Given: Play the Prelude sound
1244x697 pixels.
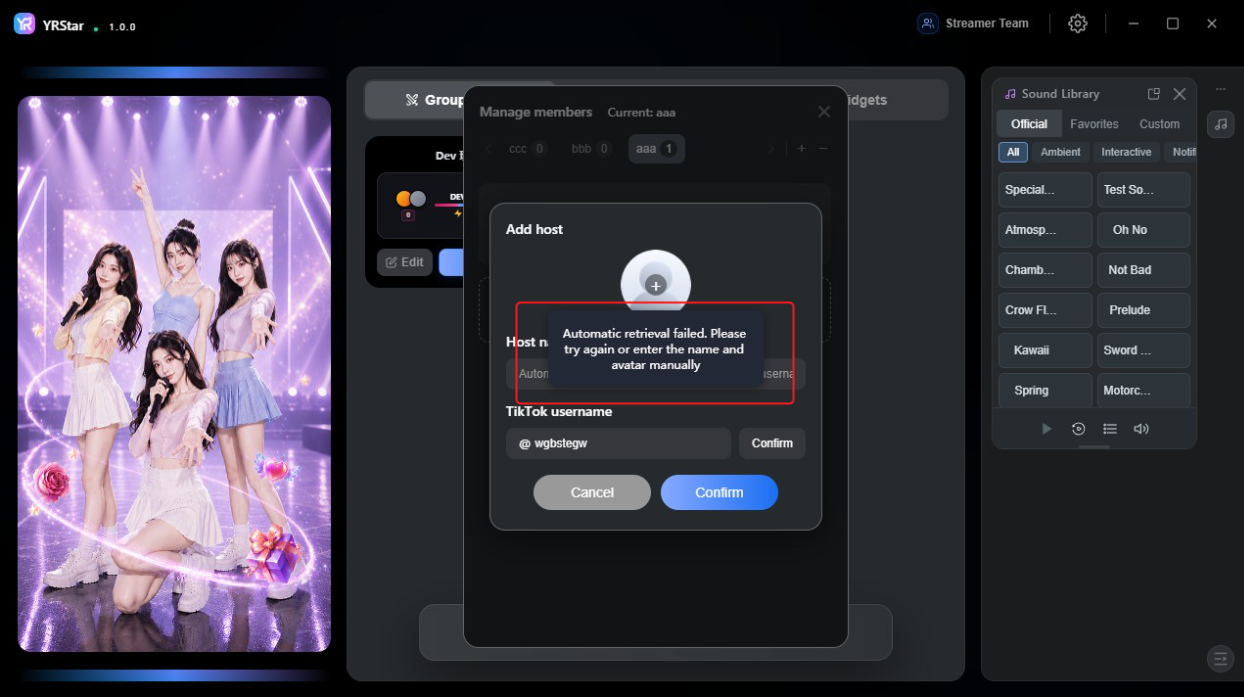Looking at the screenshot, I should [x=1144, y=310].
